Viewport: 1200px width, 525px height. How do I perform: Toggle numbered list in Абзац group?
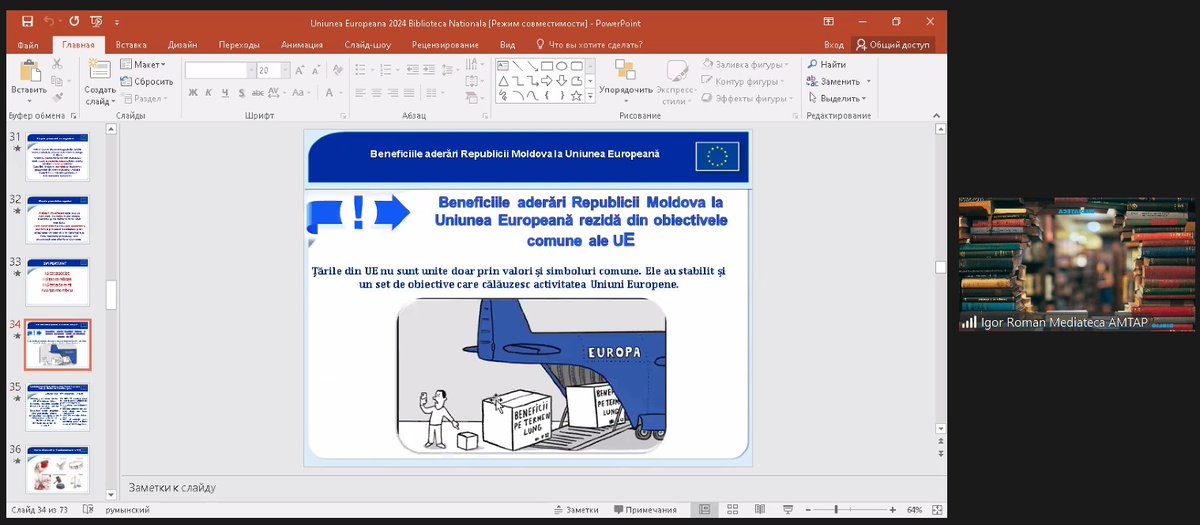(x=387, y=71)
